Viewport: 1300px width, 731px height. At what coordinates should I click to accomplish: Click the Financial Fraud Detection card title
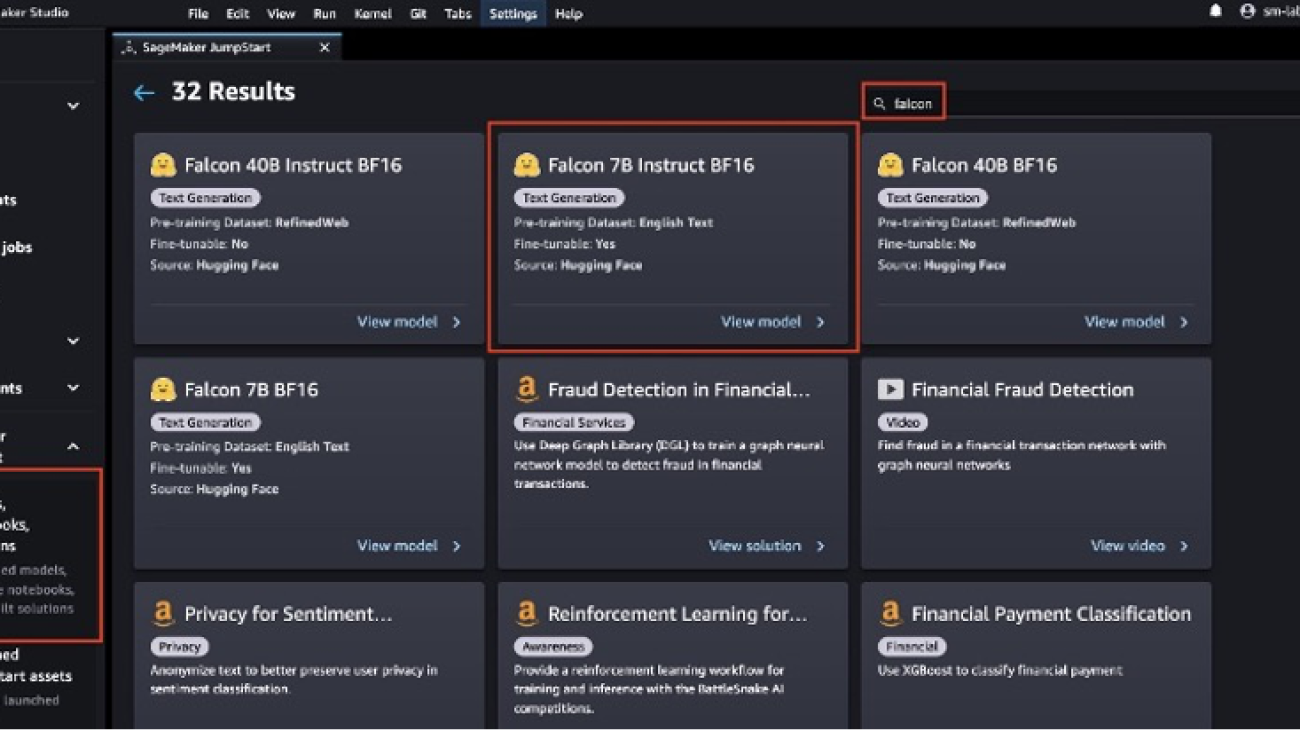click(1022, 389)
